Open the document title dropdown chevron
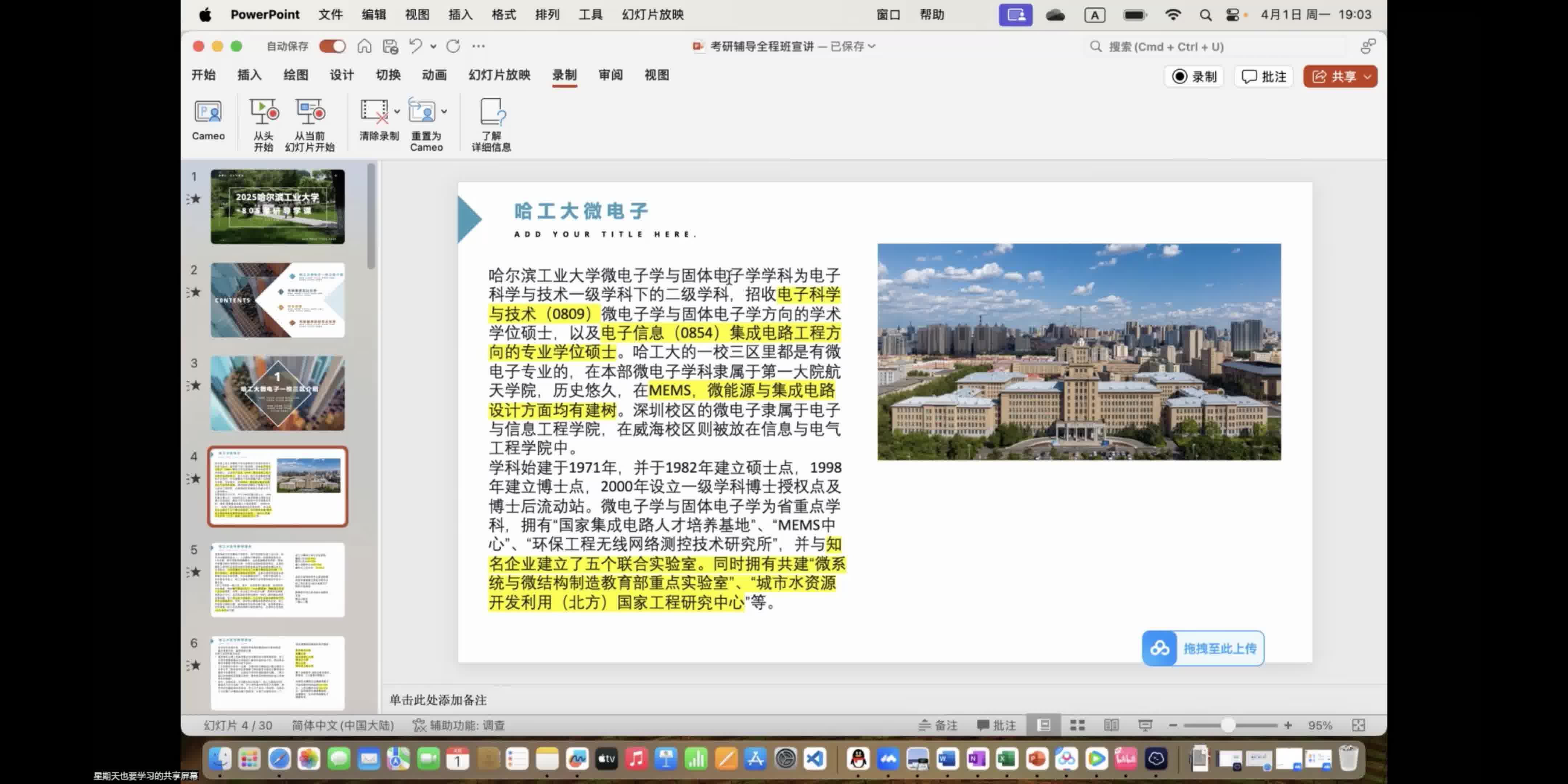The height and width of the screenshot is (784, 1568). pyautogui.click(x=871, y=46)
